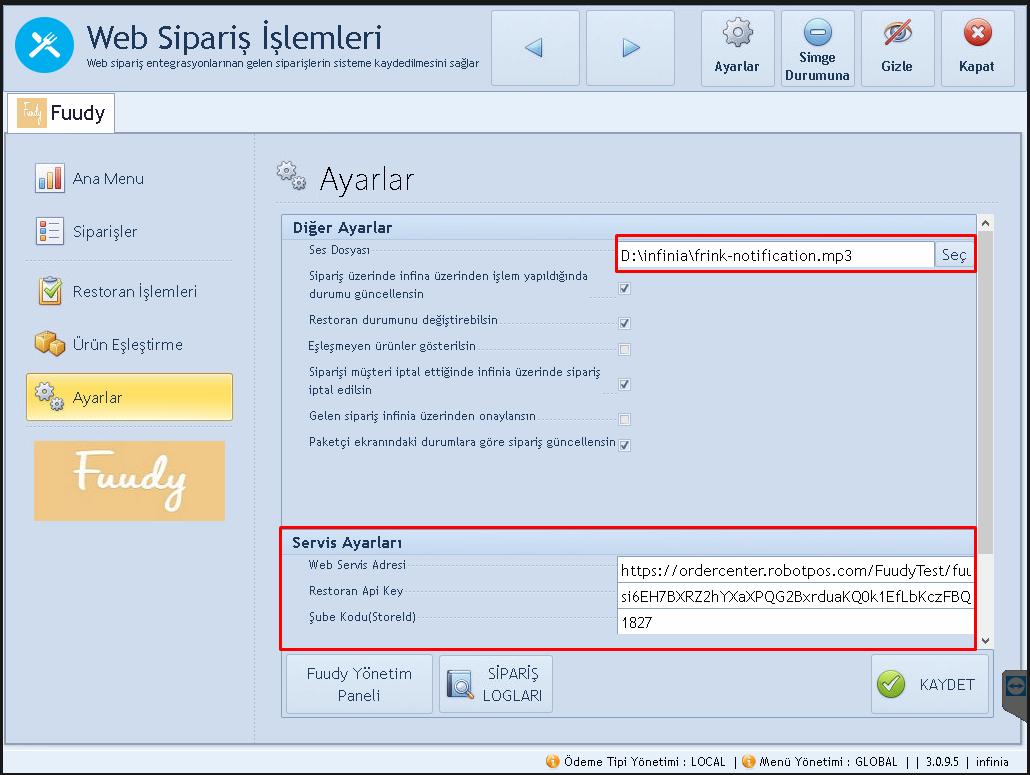Click 'infinia' in the status bar
The height and width of the screenshot is (775, 1030).
pos(992,762)
